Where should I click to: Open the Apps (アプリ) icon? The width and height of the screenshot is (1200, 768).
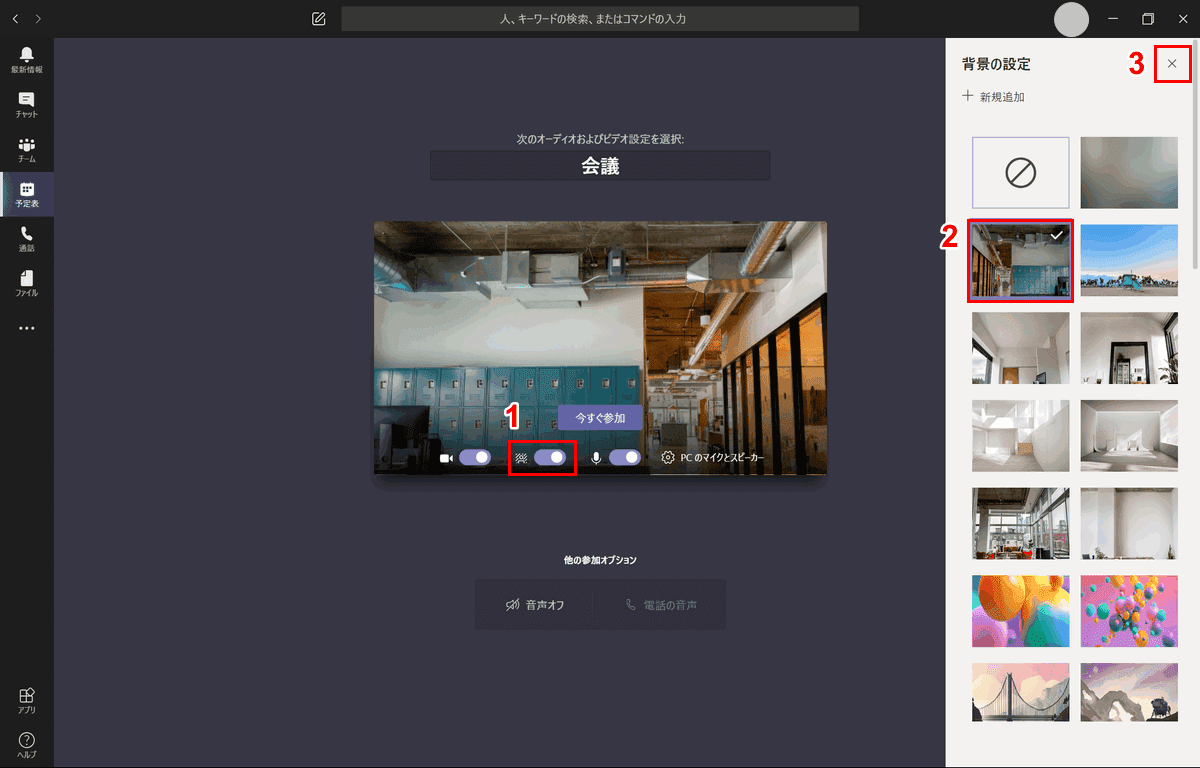pyautogui.click(x=27, y=701)
